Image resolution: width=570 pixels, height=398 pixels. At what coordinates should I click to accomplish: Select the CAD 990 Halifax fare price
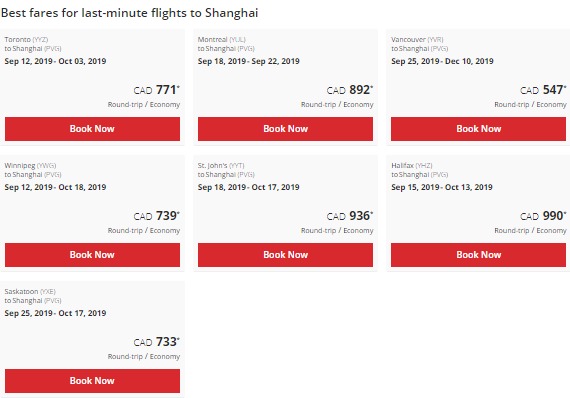543,216
